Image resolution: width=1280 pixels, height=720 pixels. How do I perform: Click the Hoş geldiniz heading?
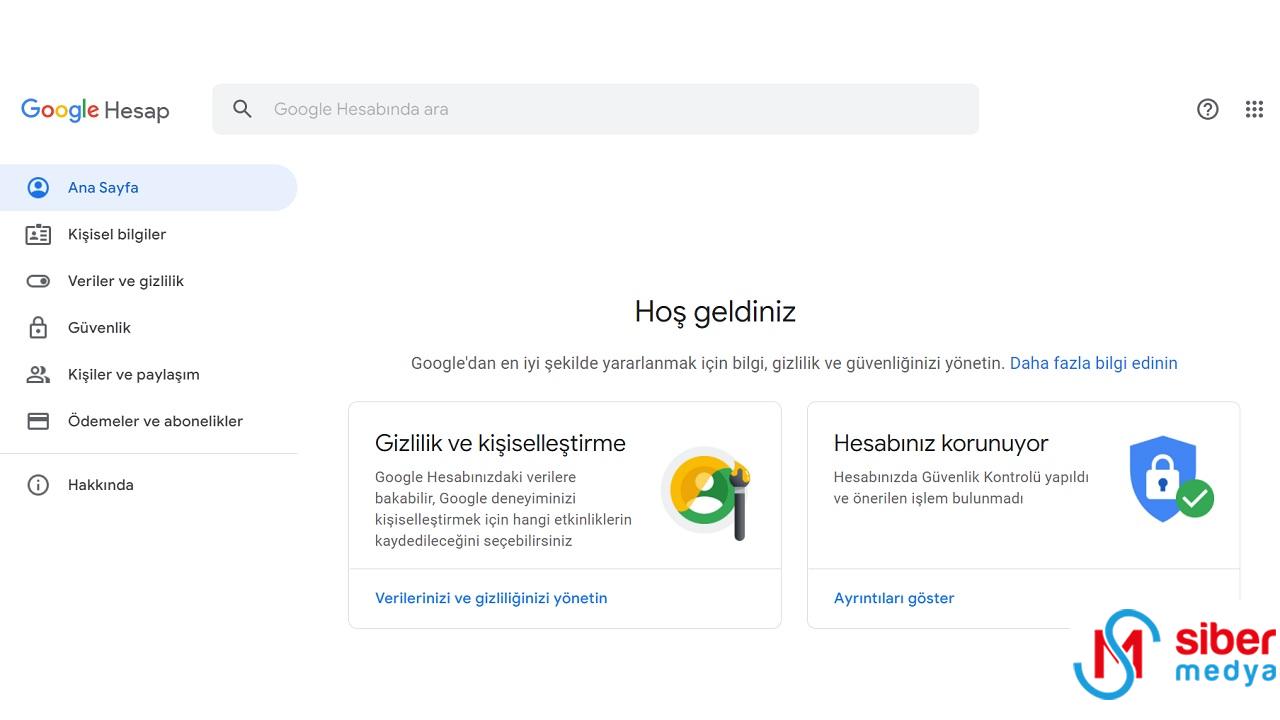715,312
